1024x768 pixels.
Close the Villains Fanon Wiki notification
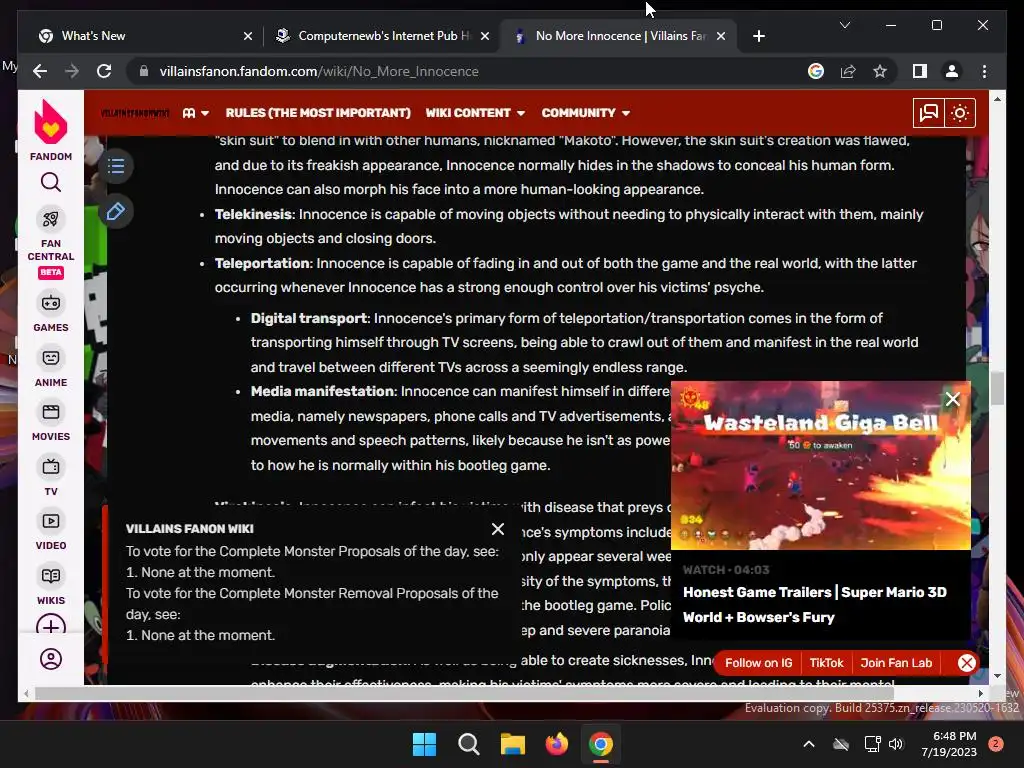pos(498,529)
